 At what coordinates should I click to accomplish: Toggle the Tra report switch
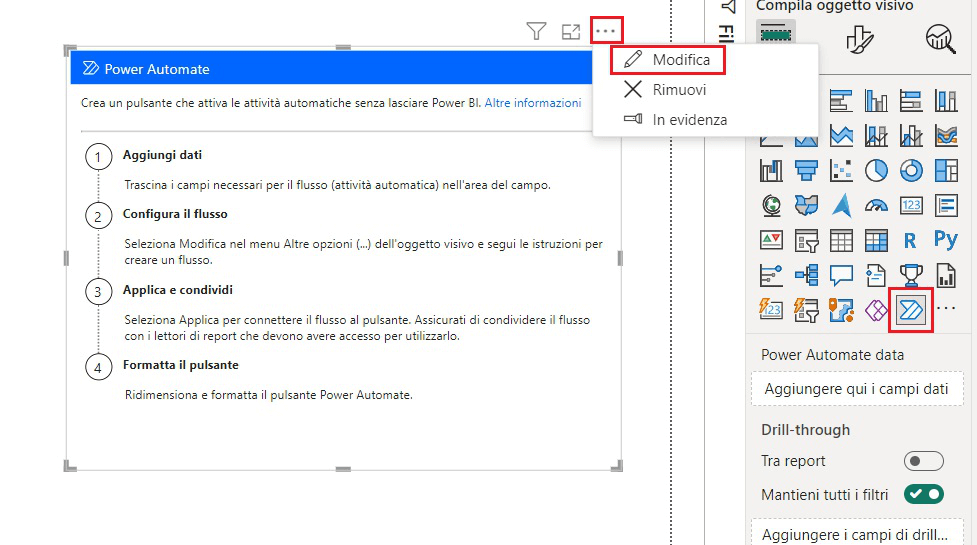pos(923,461)
